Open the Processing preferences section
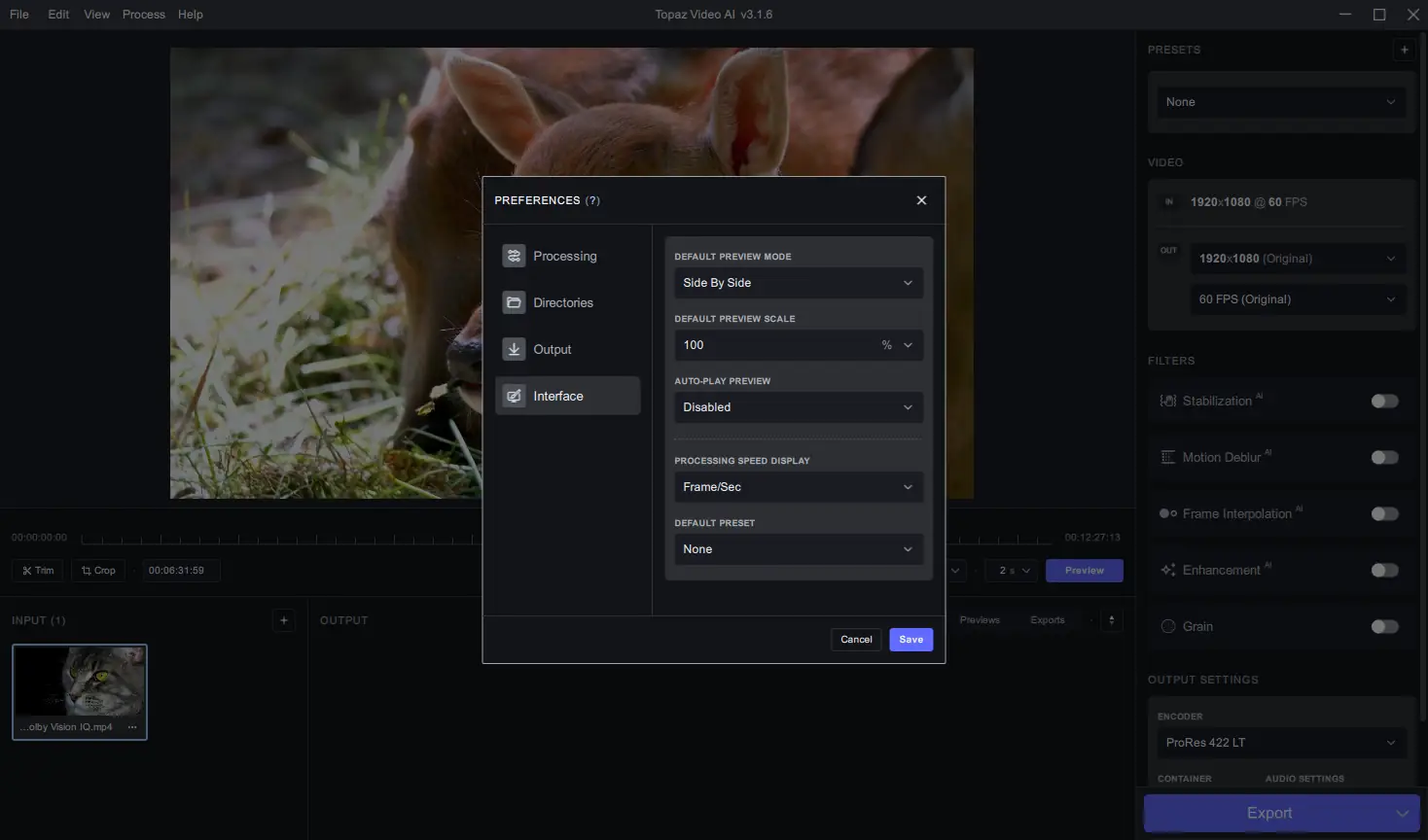The height and width of the screenshot is (840, 1428). [567, 256]
